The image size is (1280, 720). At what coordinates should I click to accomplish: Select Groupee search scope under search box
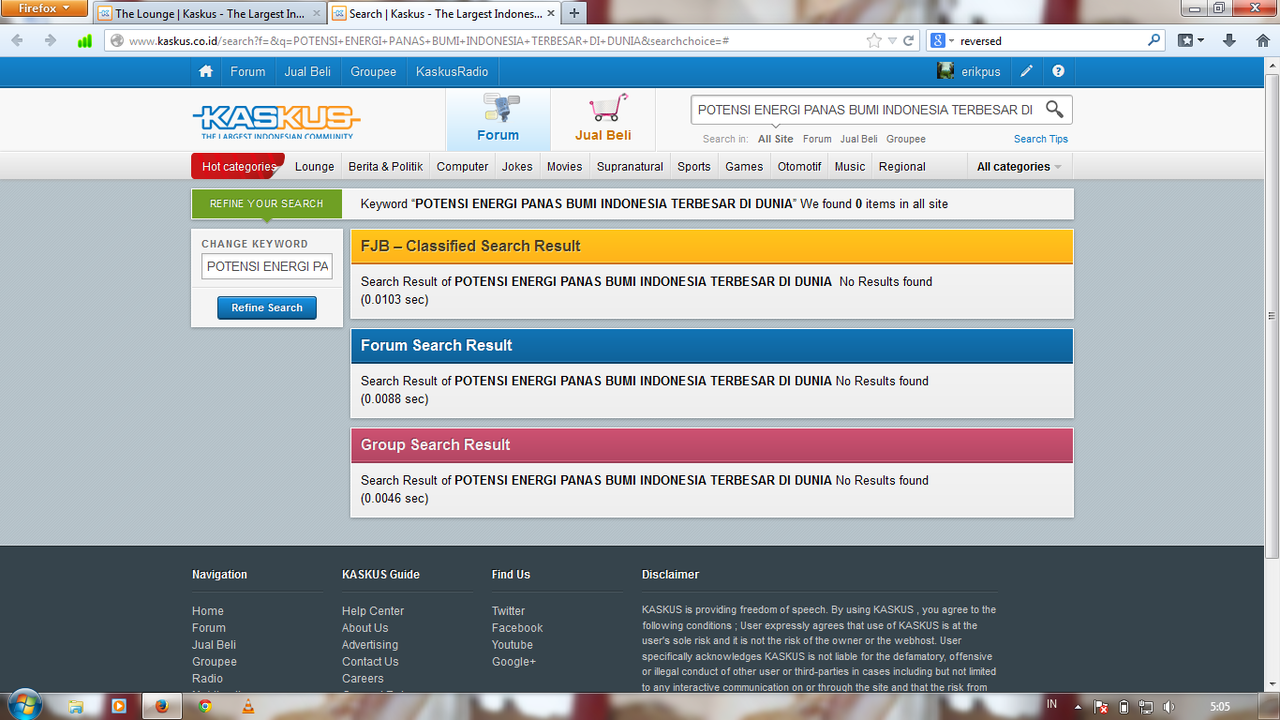[x=906, y=139]
